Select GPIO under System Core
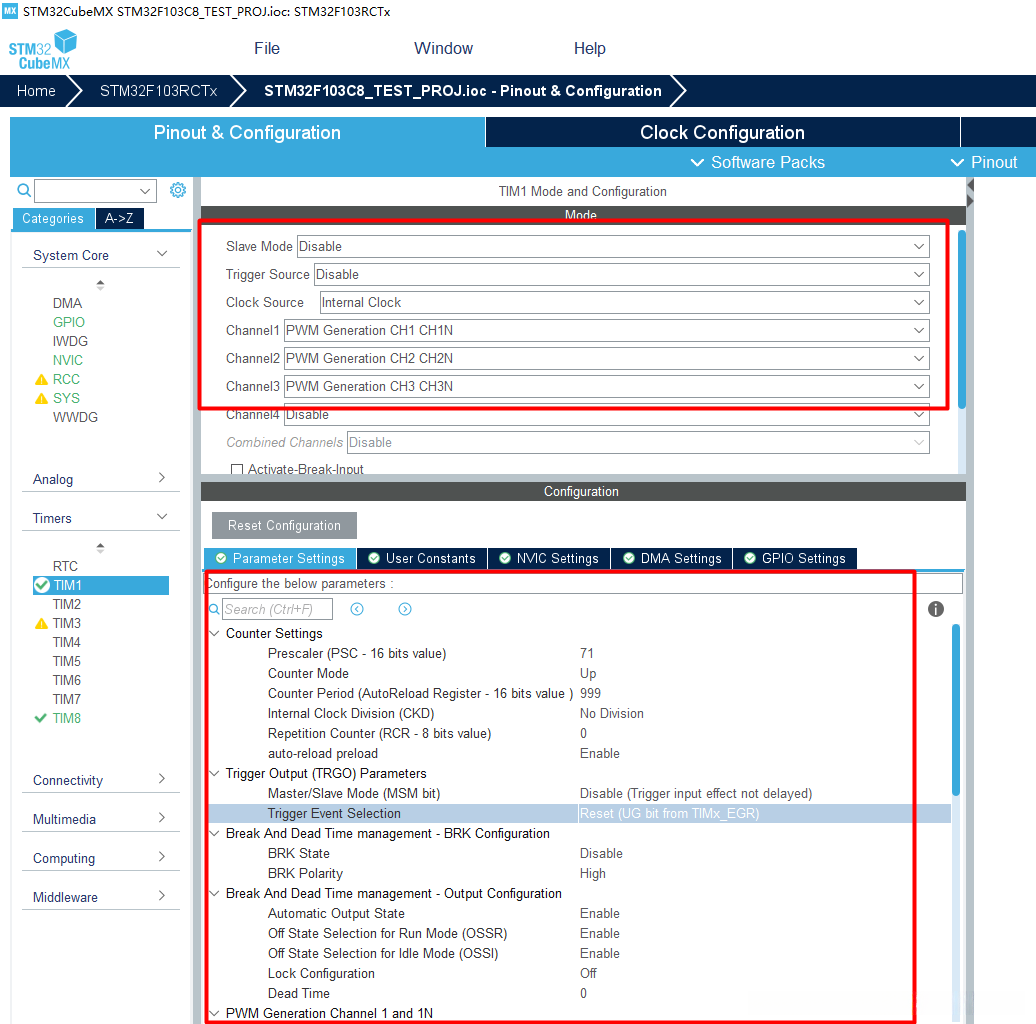The width and height of the screenshot is (1036, 1024). [69, 322]
